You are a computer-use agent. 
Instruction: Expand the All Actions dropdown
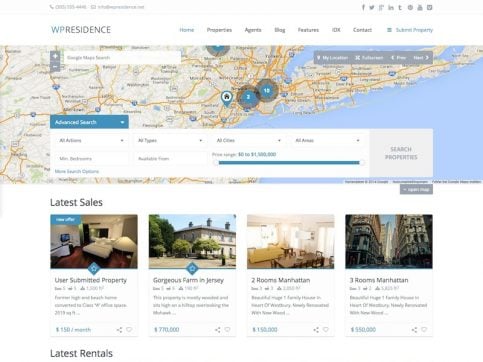[x=91, y=140]
